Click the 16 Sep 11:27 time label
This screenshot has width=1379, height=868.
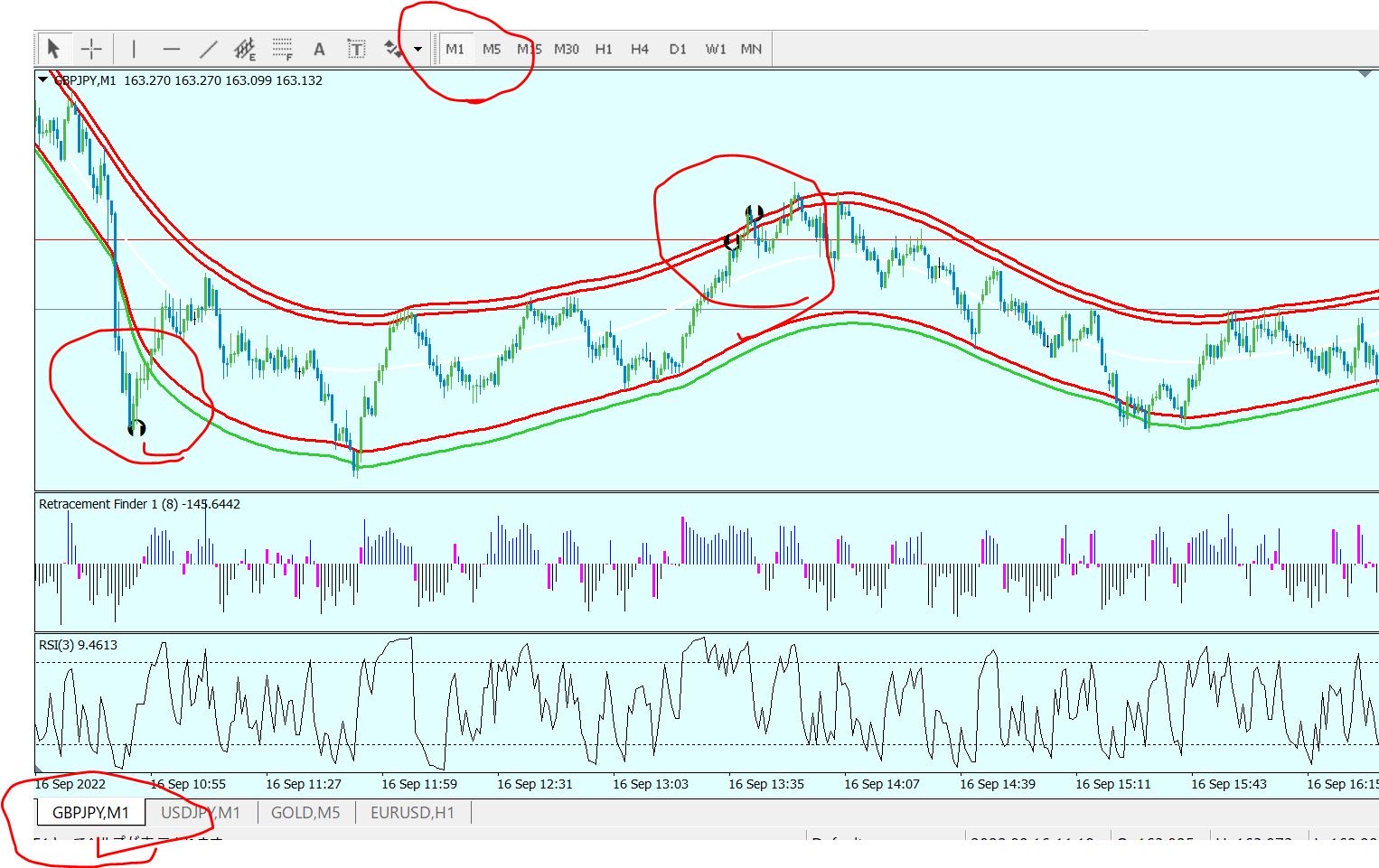304,784
